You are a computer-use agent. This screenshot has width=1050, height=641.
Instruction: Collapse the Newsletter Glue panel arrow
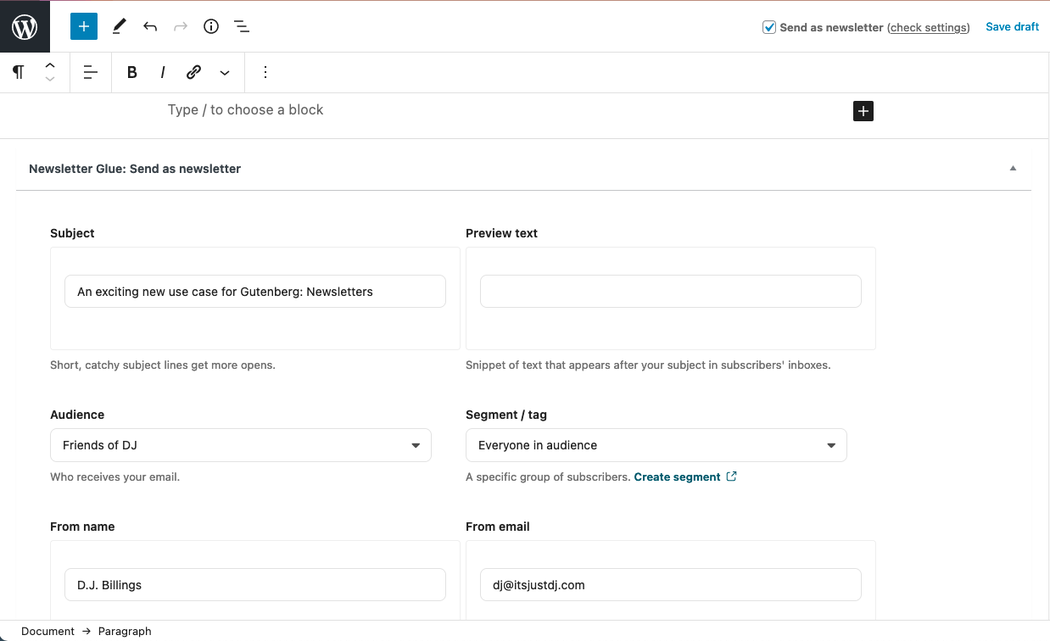click(1012, 169)
